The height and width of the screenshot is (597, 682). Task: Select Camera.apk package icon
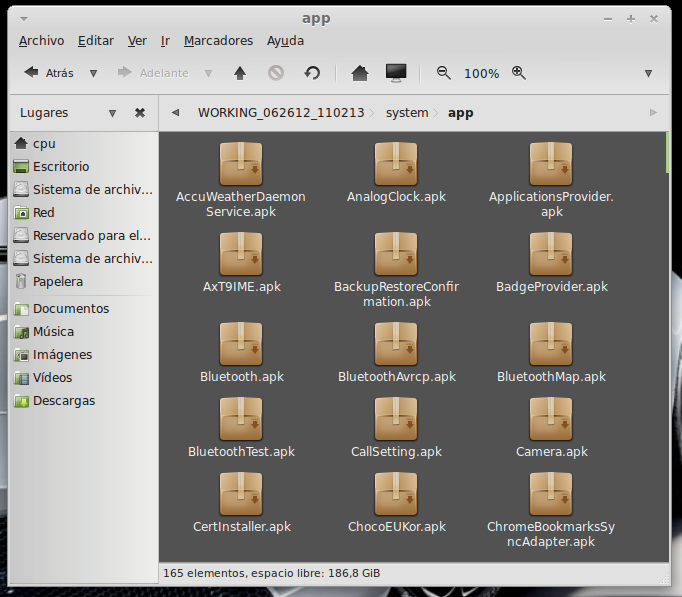pyautogui.click(x=551, y=419)
